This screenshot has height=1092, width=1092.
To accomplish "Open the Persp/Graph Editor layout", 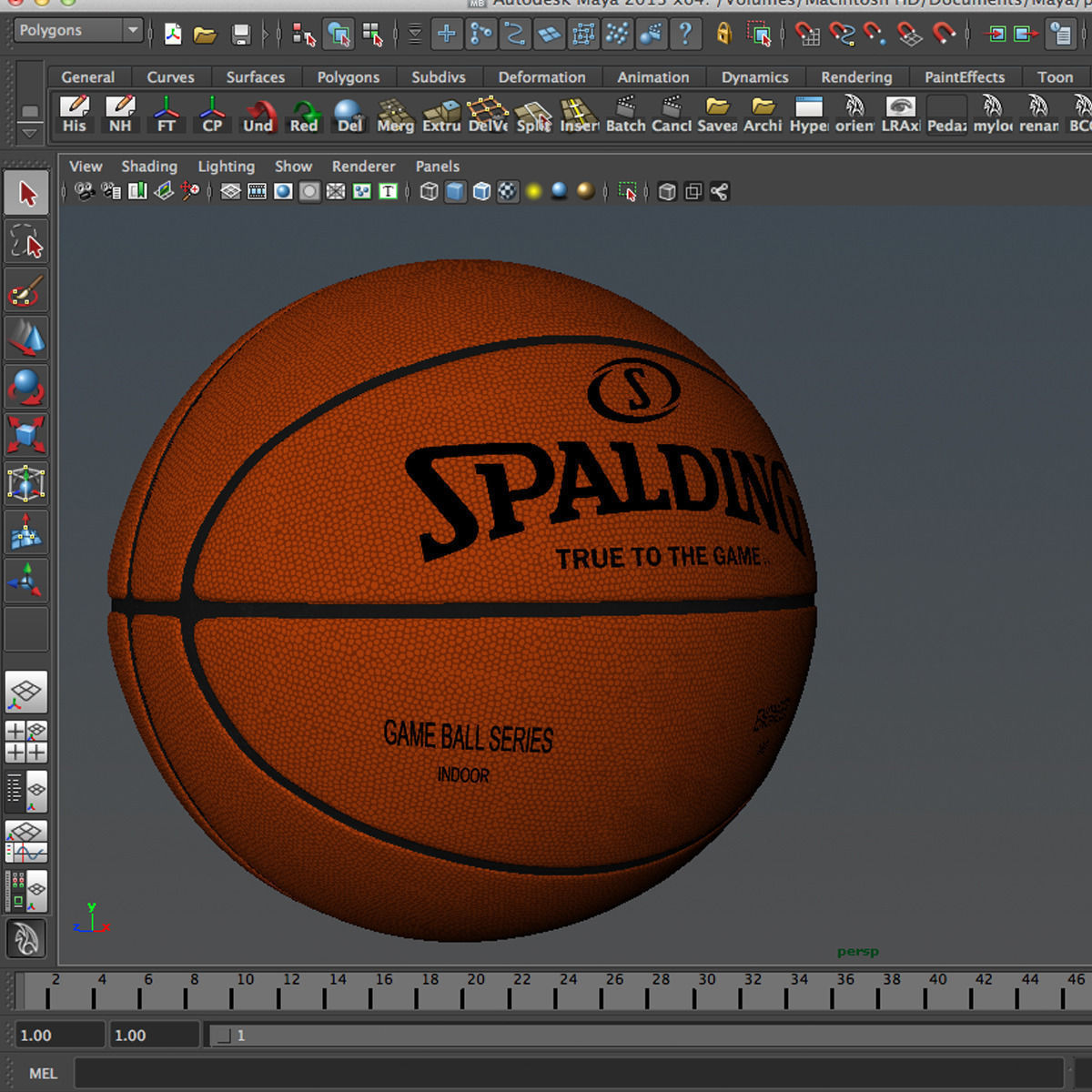I will coord(26,841).
